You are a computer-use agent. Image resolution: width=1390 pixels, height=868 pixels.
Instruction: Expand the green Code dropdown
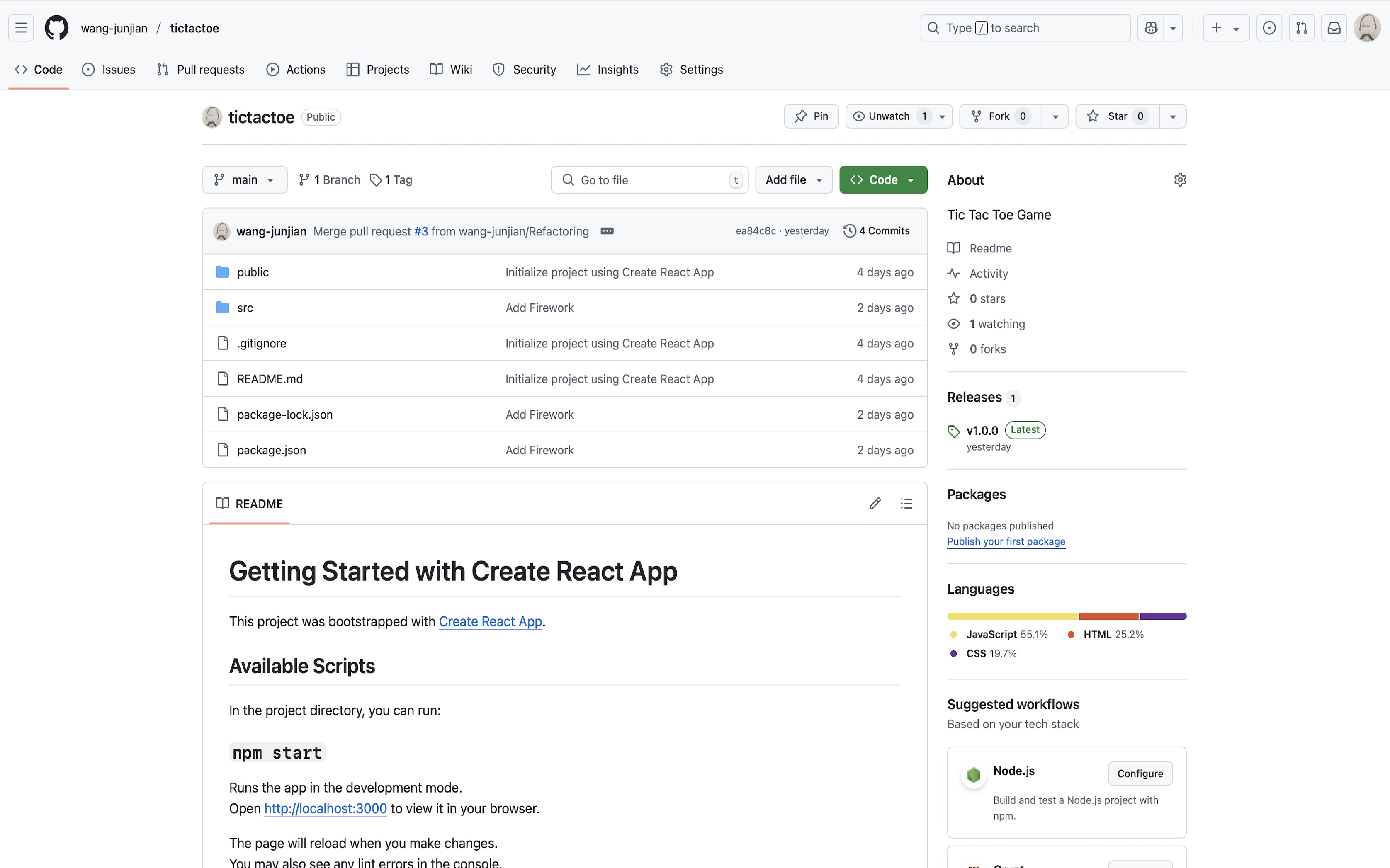[x=882, y=179]
